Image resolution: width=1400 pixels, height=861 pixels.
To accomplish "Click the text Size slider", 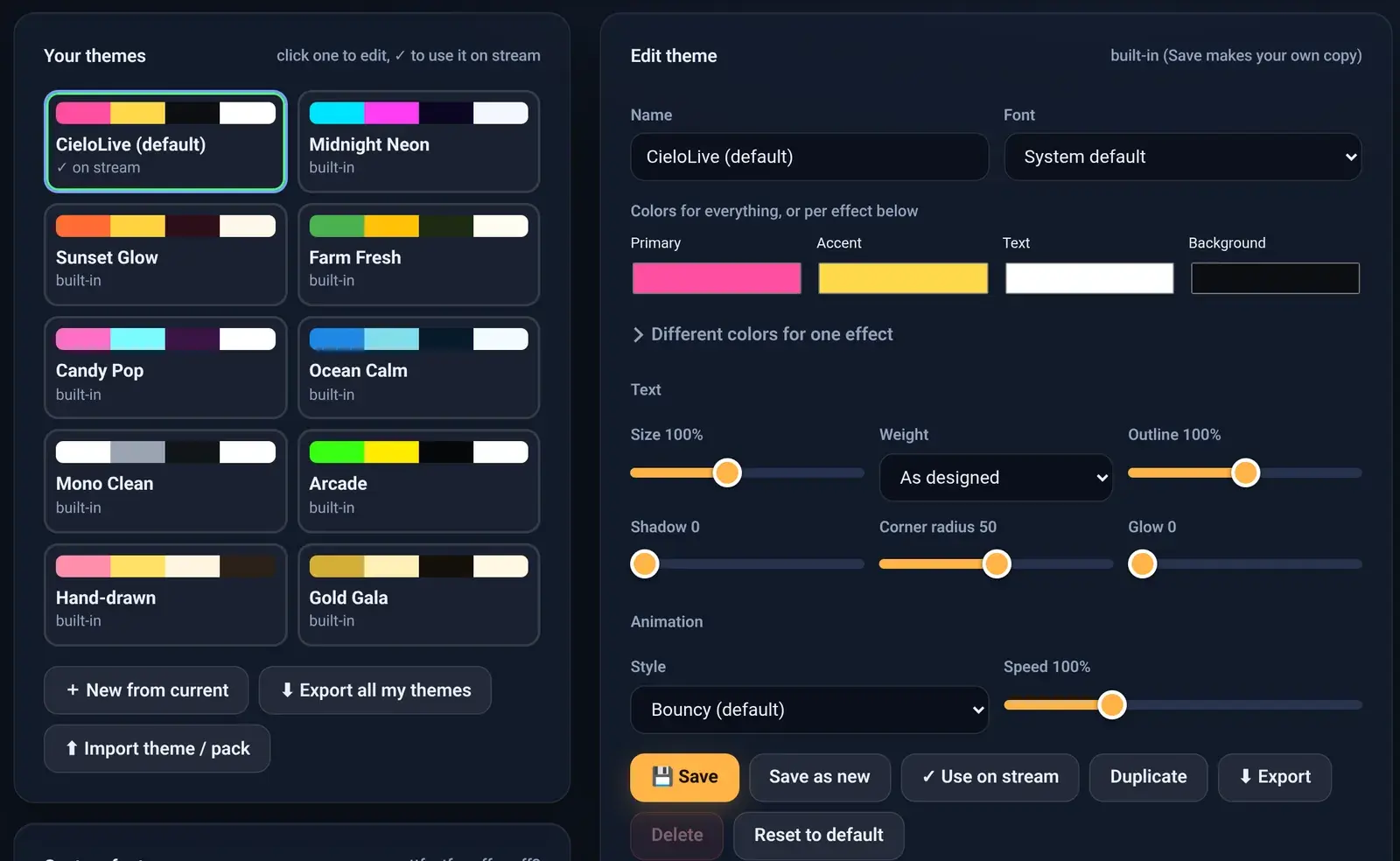I will tap(747, 472).
